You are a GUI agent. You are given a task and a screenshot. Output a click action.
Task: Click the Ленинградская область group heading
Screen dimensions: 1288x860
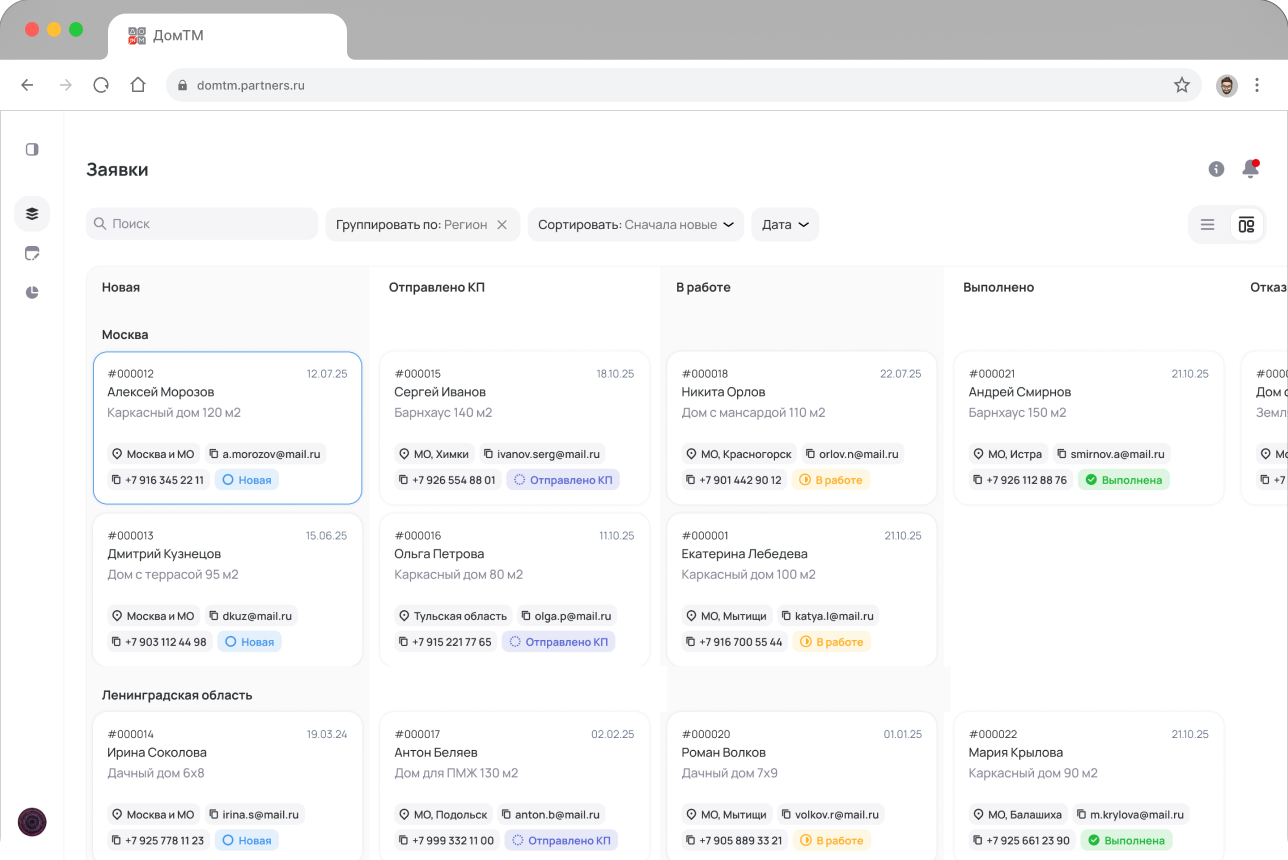click(177, 695)
